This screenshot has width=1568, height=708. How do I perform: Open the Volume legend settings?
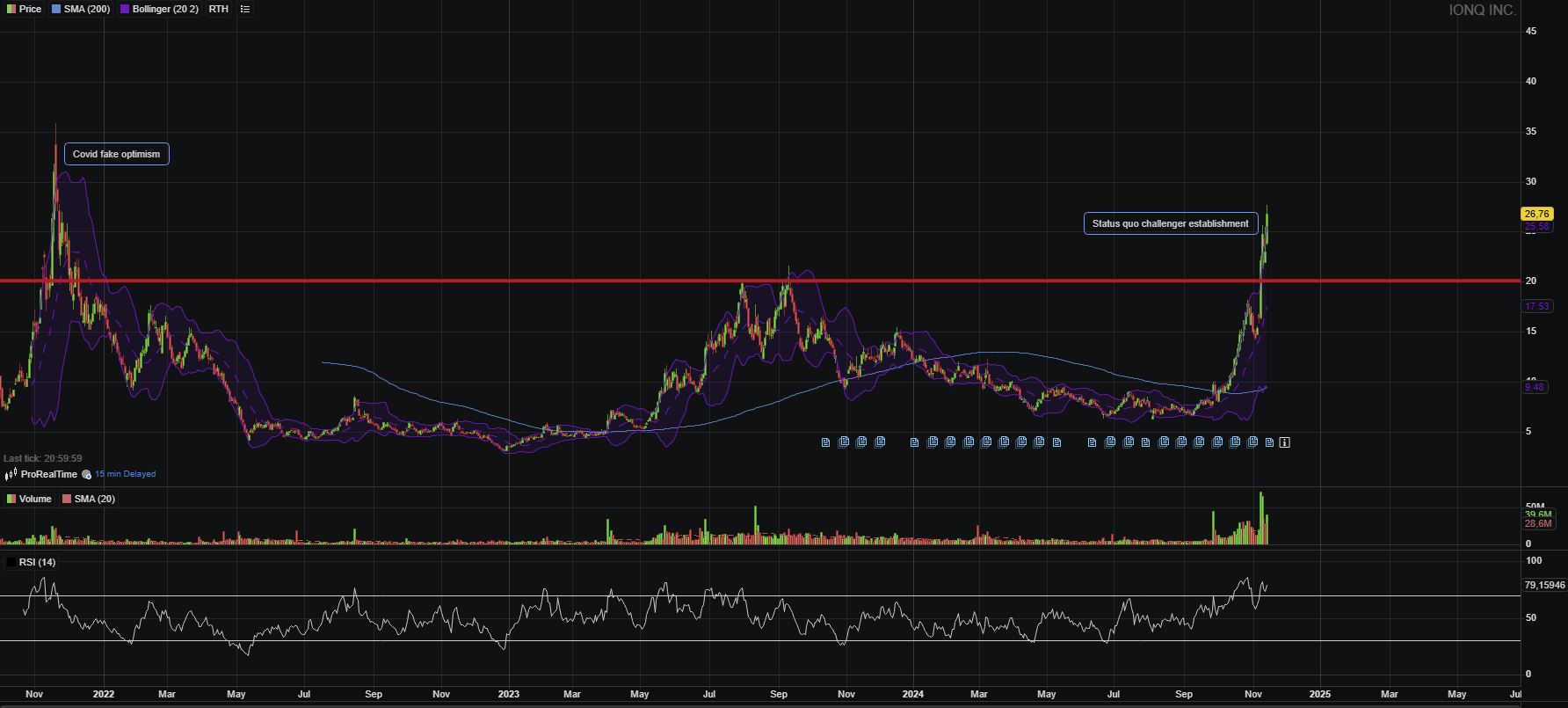pos(29,499)
